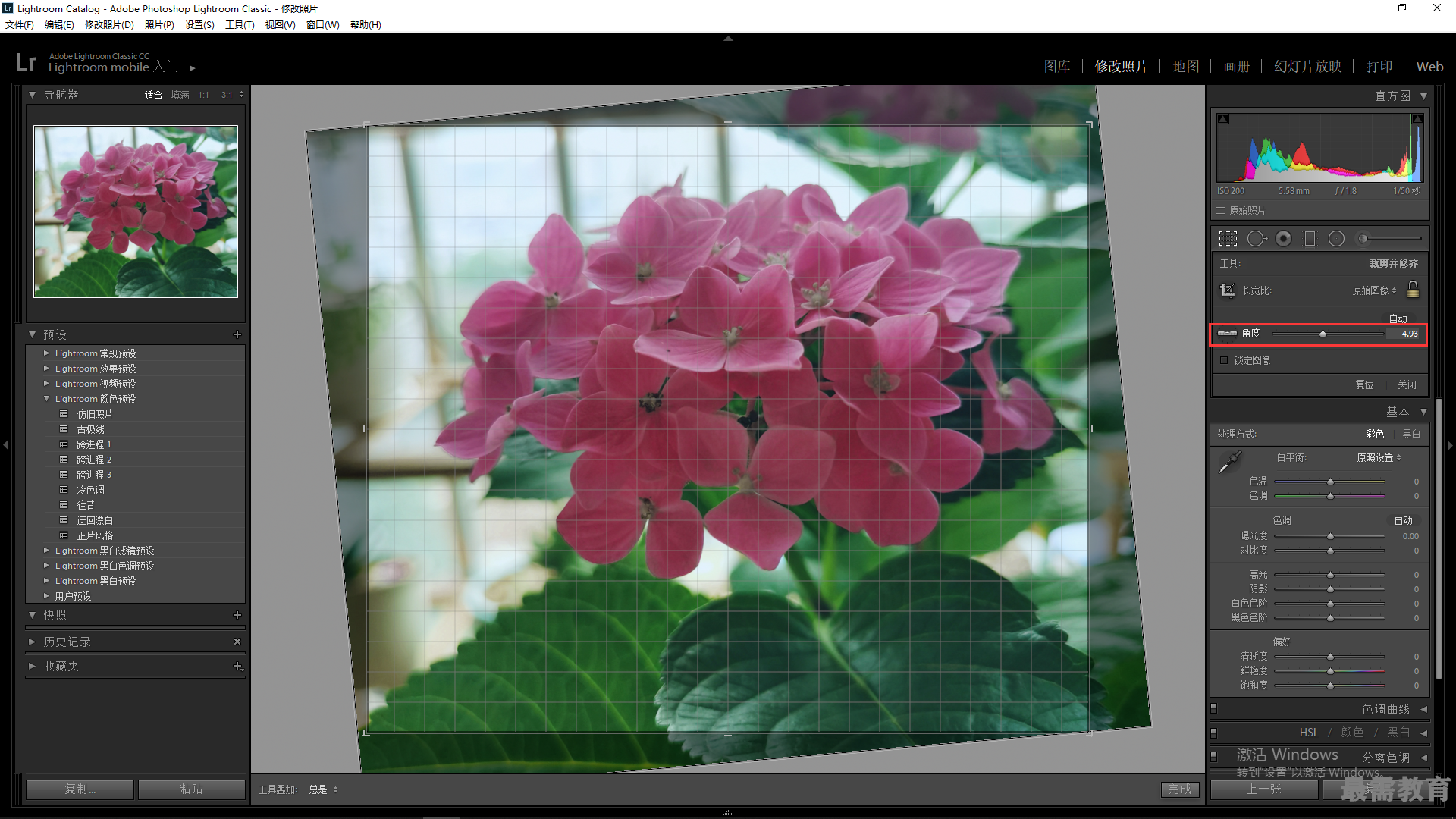Click the 自动 angle button
Screen dimensions: 1456x819
click(1398, 319)
